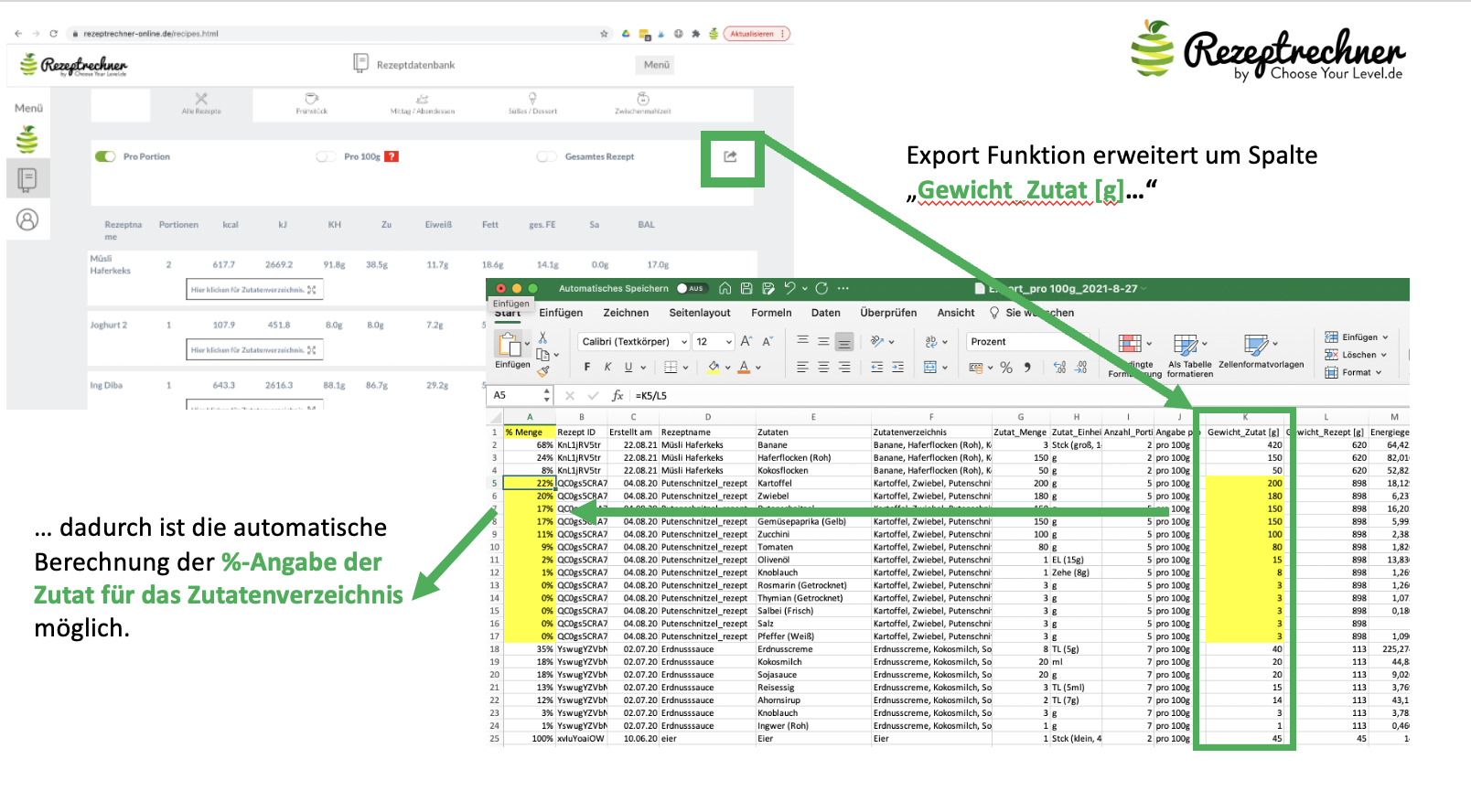Toggle the Gesamtes Rezept switch
This screenshot has height=812, width=1471.
[547, 156]
